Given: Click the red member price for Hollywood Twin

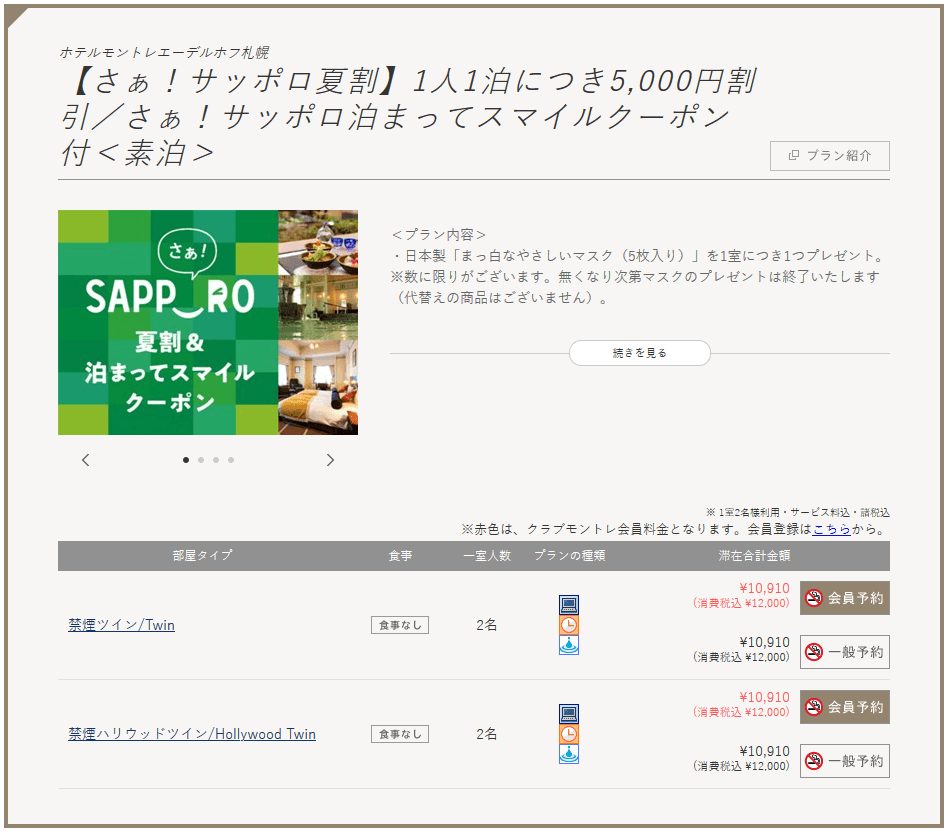Looking at the screenshot, I should pyautogui.click(x=764, y=698).
